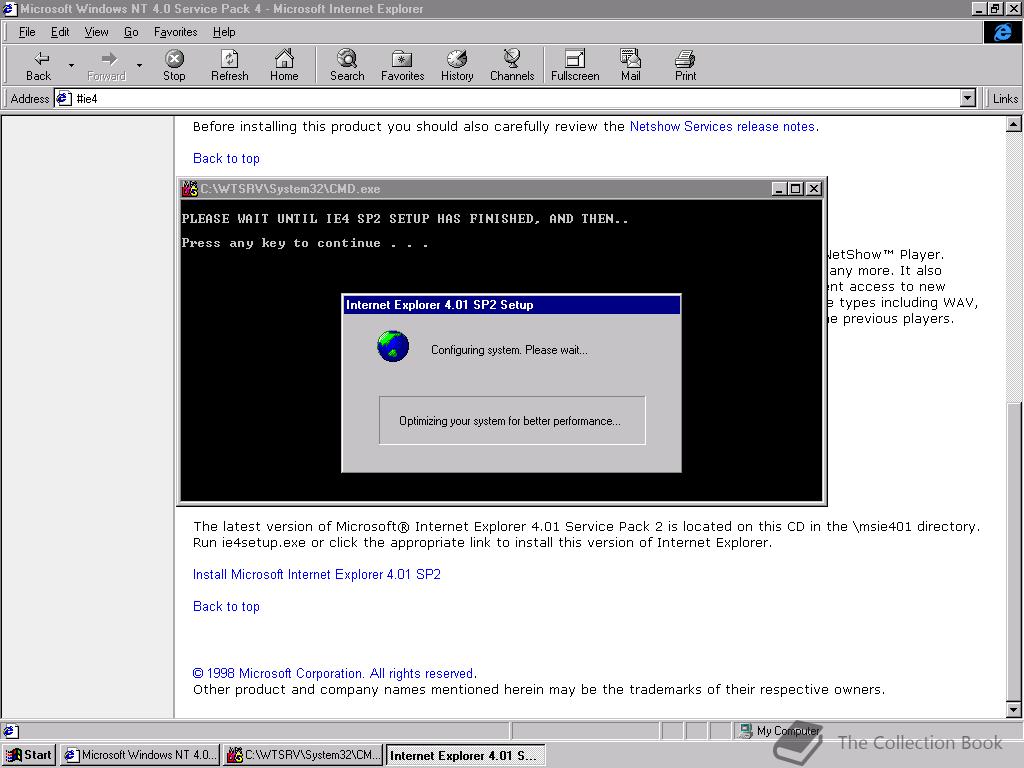The height and width of the screenshot is (768, 1024).
Task: Expand the Address bar dropdown list
Action: (968, 99)
